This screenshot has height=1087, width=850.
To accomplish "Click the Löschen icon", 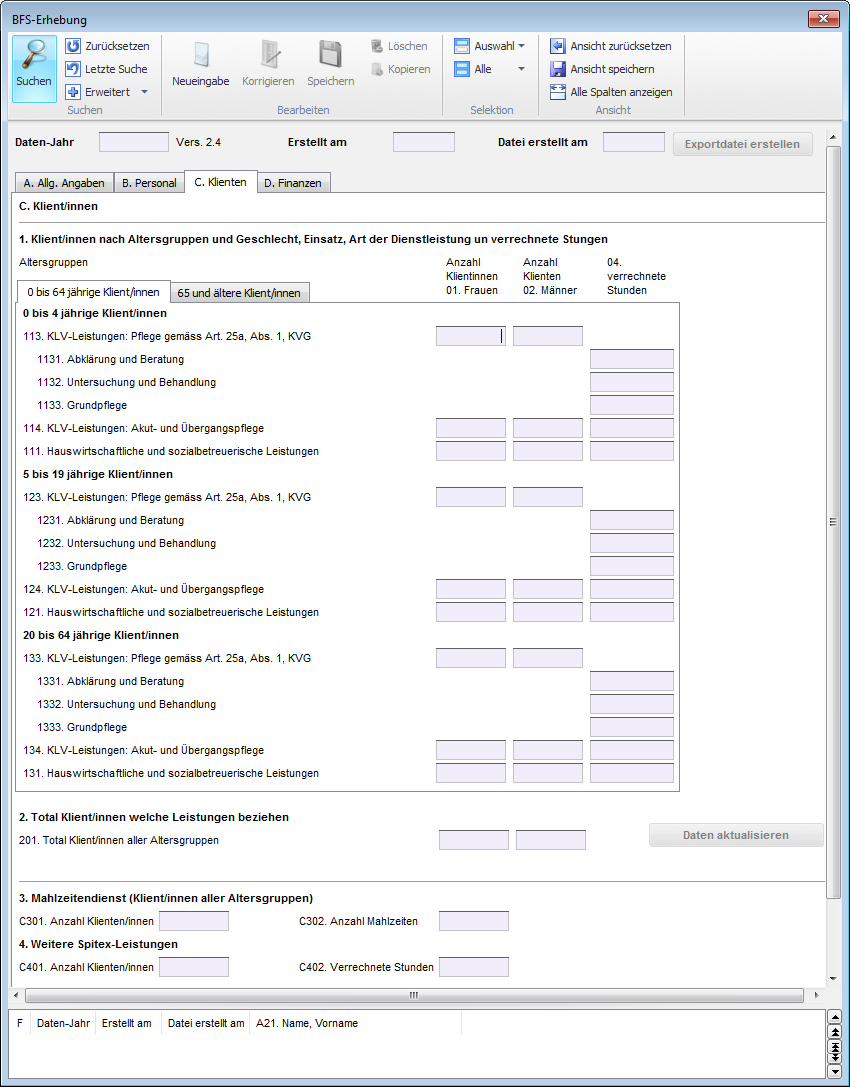I will point(377,46).
